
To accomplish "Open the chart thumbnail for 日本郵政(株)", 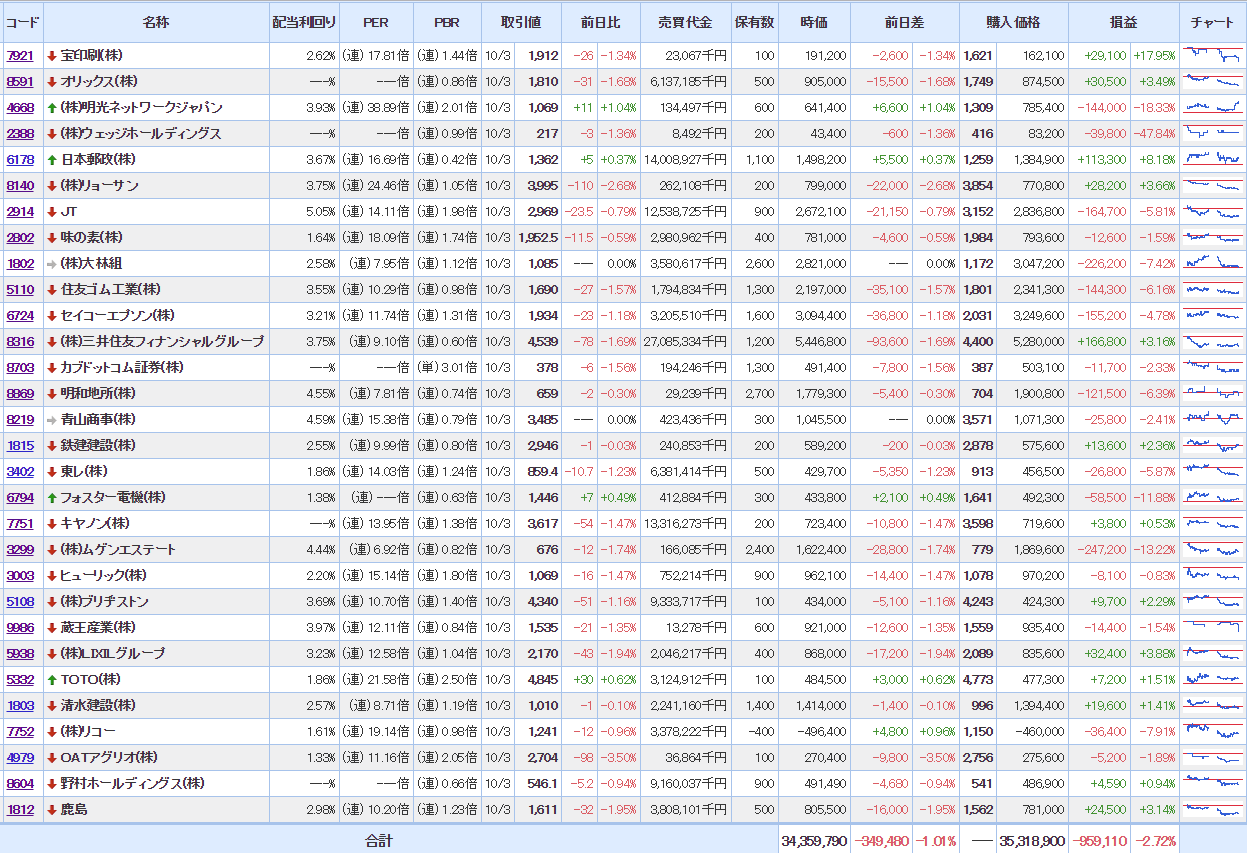I will (x=1212, y=159).
